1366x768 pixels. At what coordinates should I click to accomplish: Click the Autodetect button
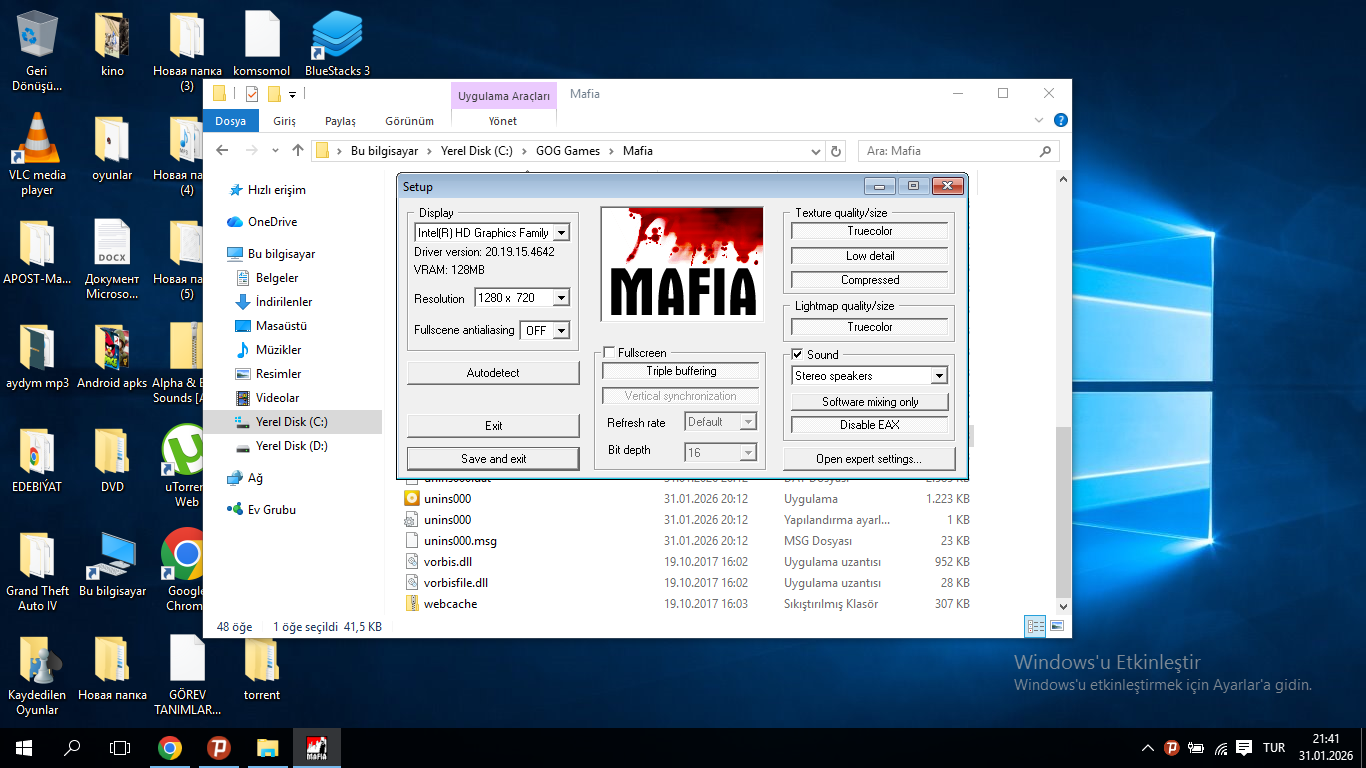[493, 373]
